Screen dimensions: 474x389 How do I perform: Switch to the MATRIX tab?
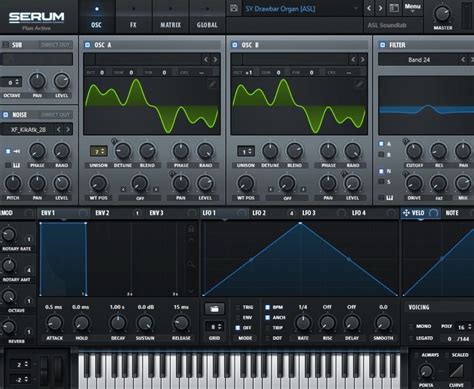(x=170, y=17)
